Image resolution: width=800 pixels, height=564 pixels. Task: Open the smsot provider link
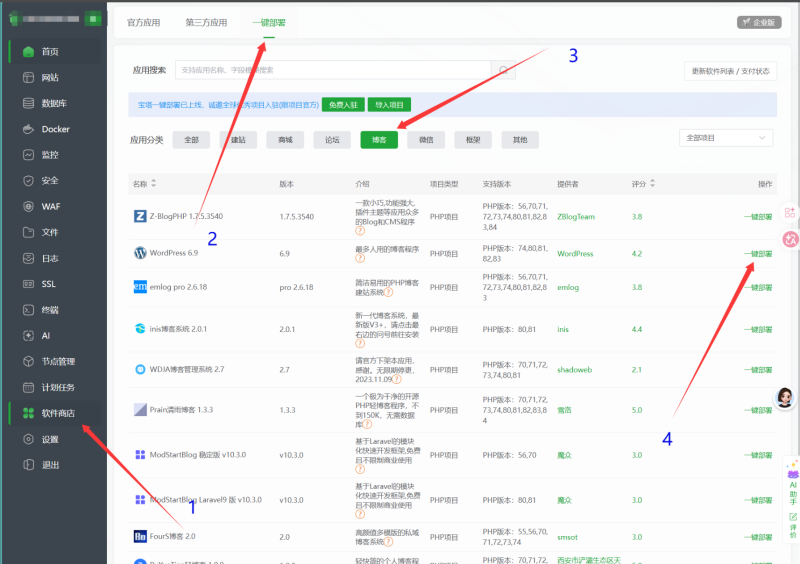point(567,537)
